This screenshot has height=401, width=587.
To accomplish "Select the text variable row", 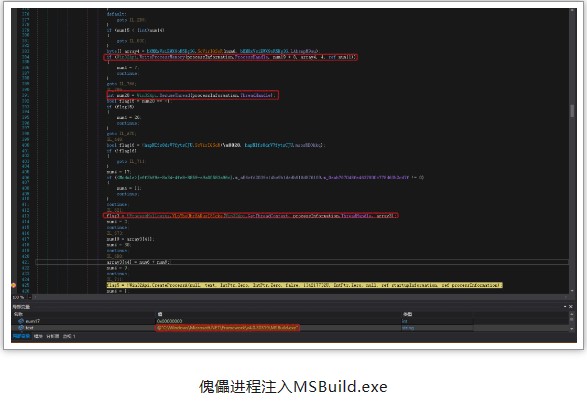I will (291, 328).
